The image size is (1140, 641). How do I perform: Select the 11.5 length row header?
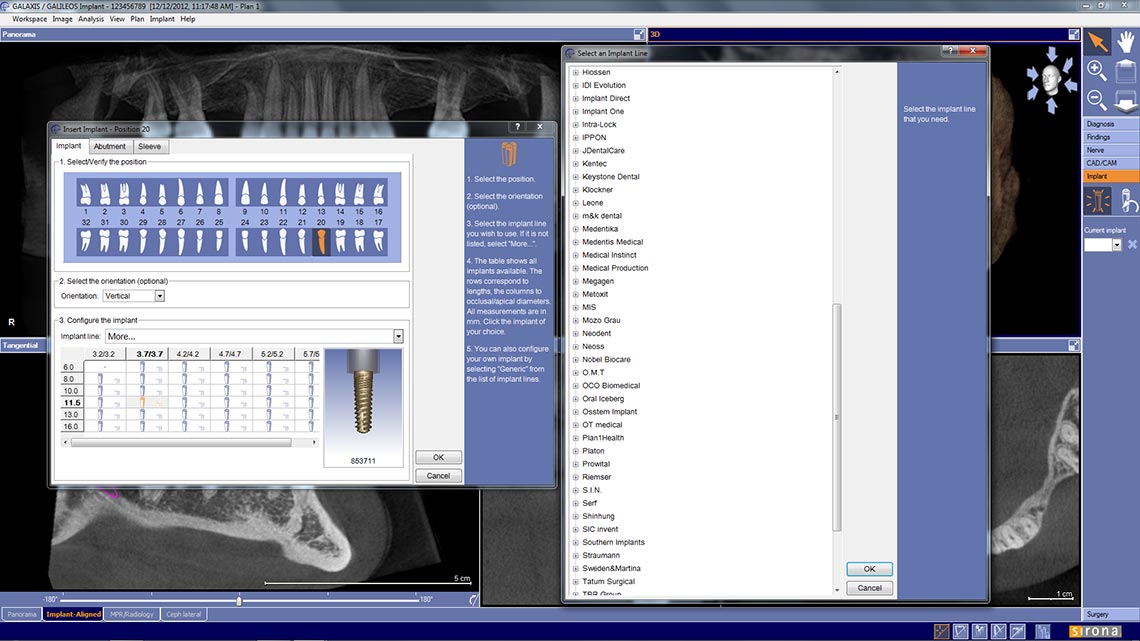(72, 403)
